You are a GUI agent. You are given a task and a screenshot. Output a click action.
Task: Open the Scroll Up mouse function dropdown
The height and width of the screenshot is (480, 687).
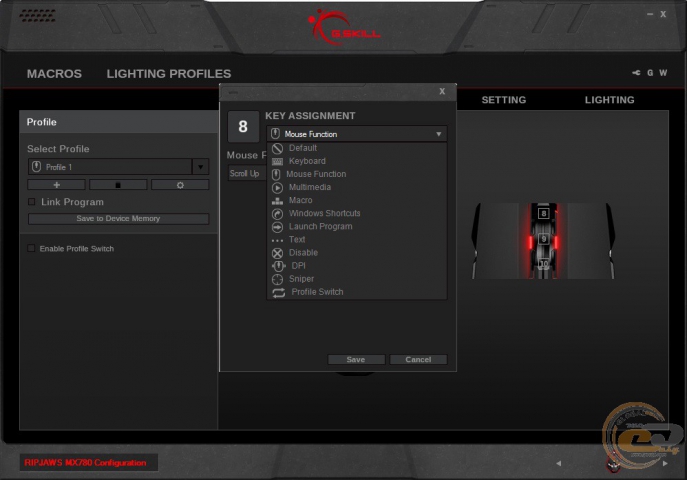click(x=248, y=173)
